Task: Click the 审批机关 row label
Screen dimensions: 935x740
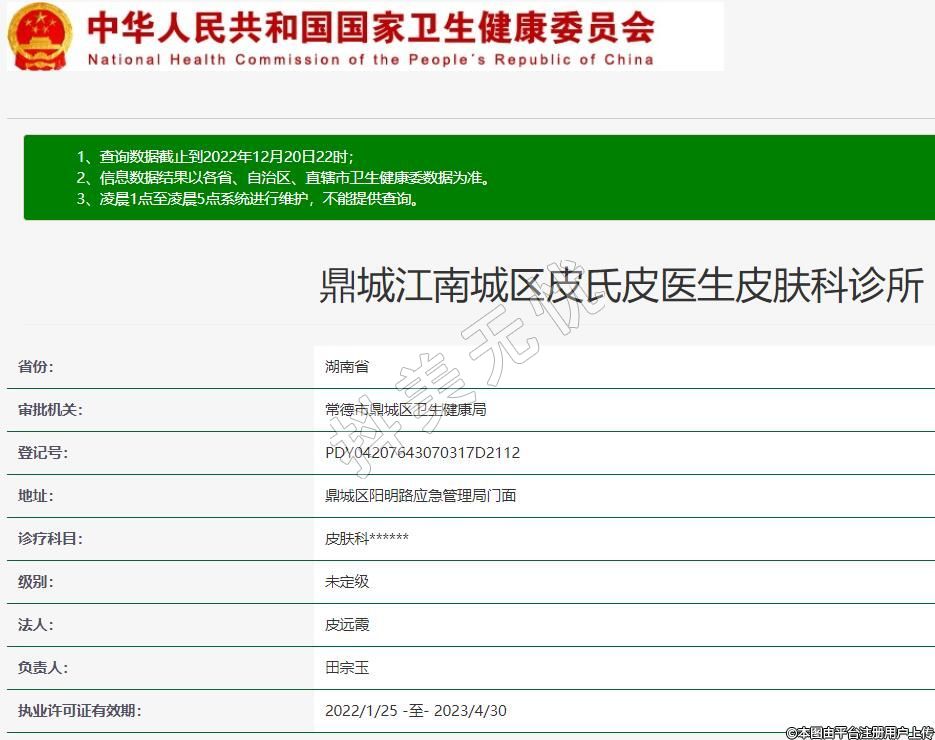Action: pyautogui.click(x=50, y=410)
